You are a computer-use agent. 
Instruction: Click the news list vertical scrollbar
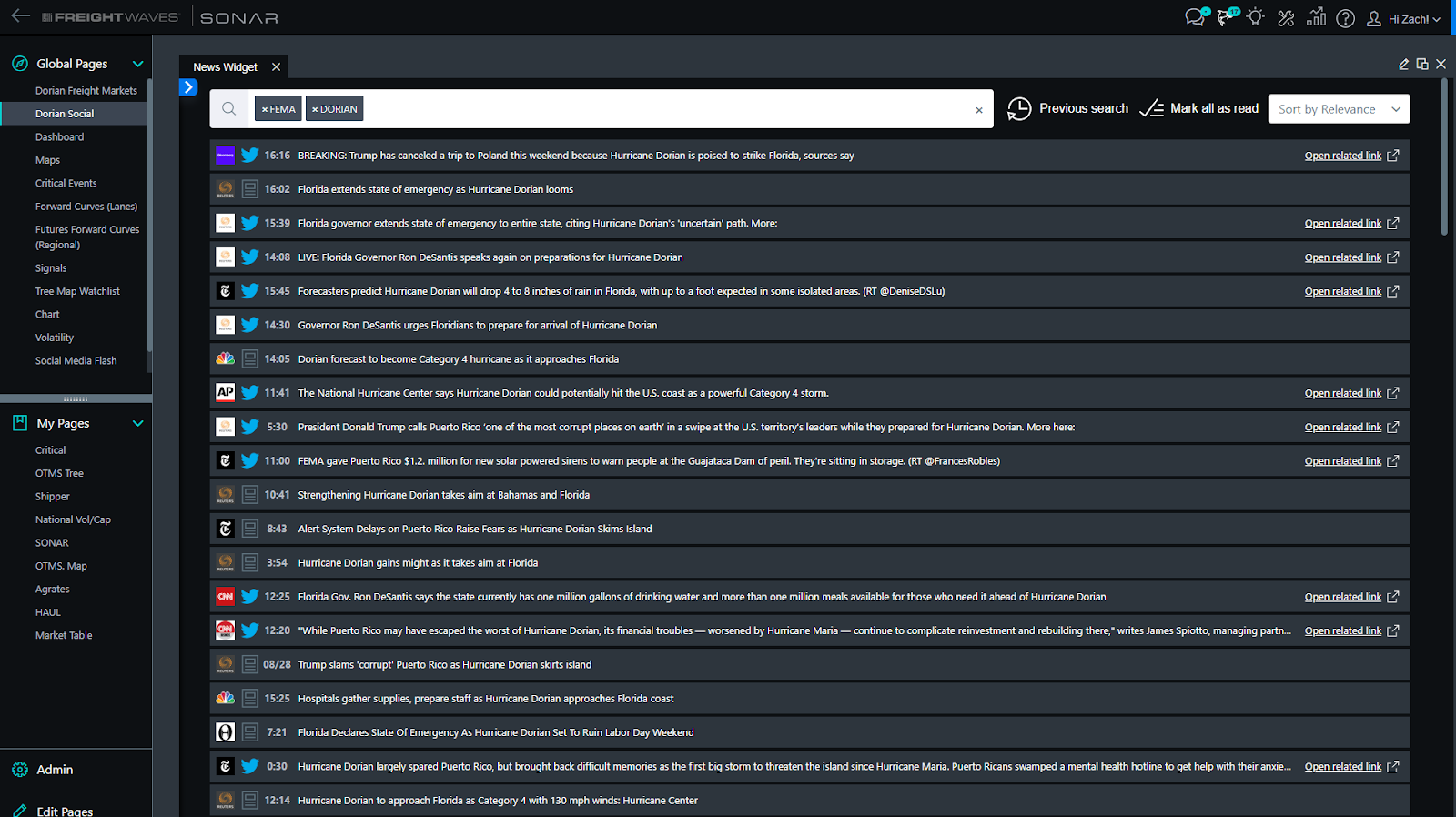(x=1444, y=158)
